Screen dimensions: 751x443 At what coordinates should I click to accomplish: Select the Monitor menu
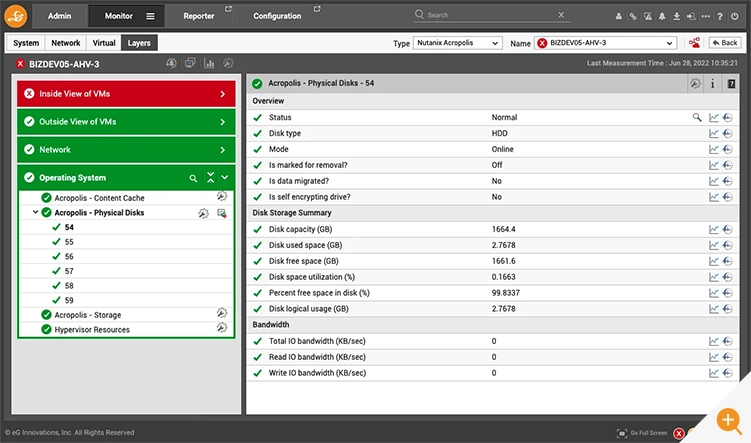tap(118, 16)
